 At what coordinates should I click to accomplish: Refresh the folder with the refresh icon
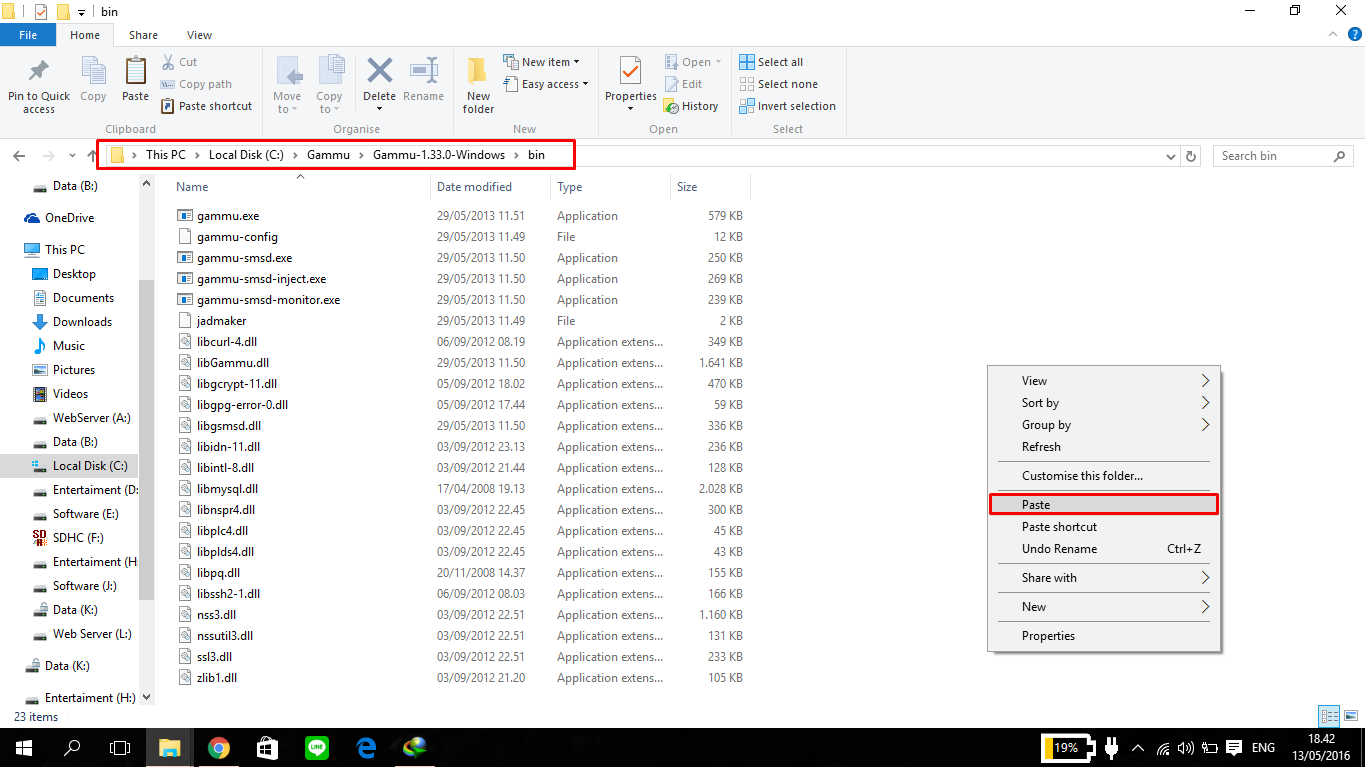1190,155
